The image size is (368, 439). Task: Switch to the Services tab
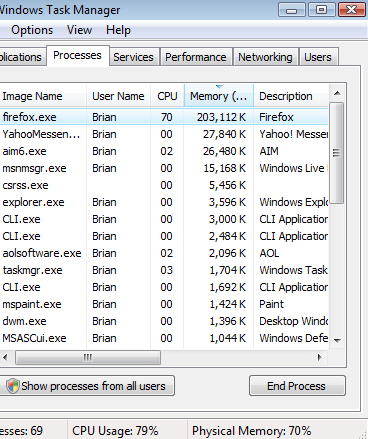133,57
